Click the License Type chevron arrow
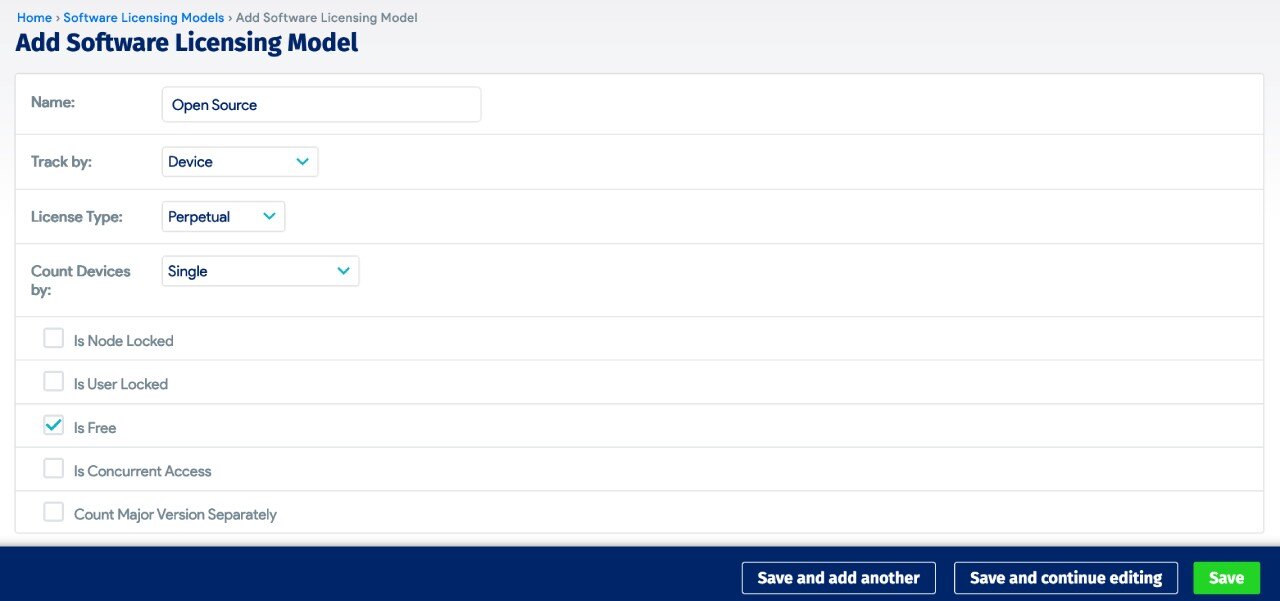Image resolution: width=1280 pixels, height=601 pixels. (x=269, y=217)
